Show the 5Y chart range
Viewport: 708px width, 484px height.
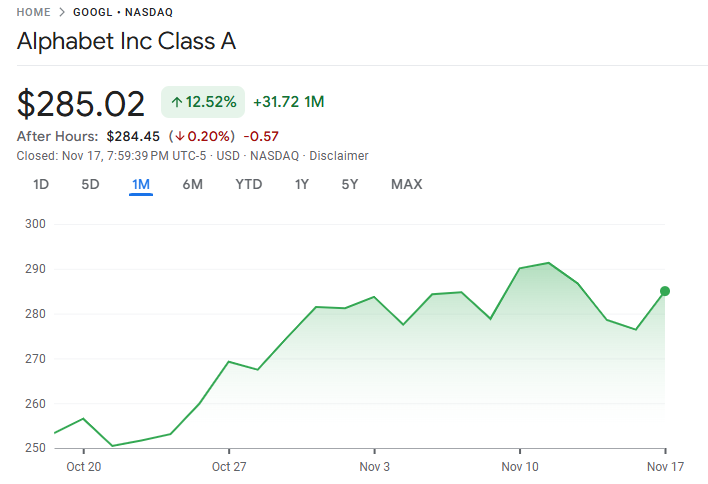tap(350, 184)
